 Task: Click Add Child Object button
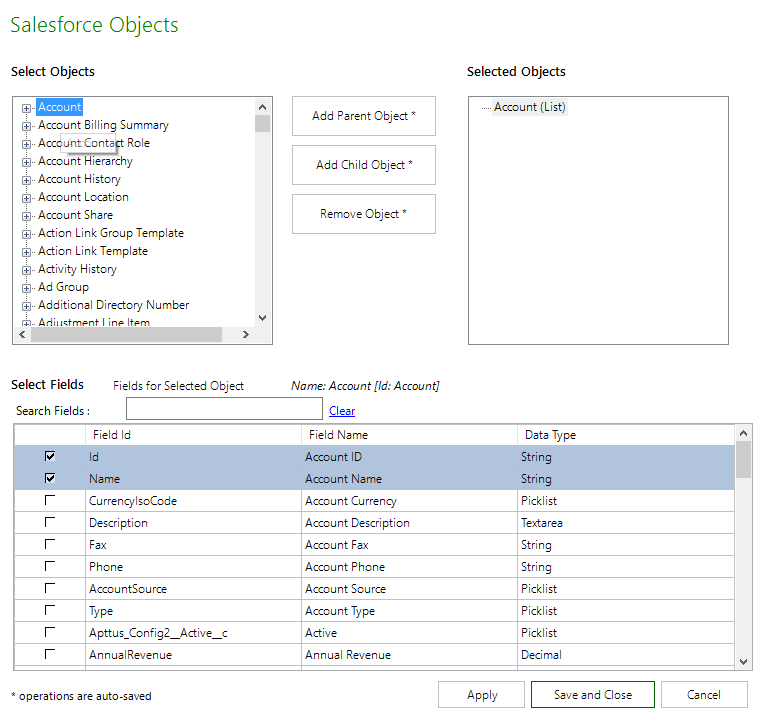(364, 165)
